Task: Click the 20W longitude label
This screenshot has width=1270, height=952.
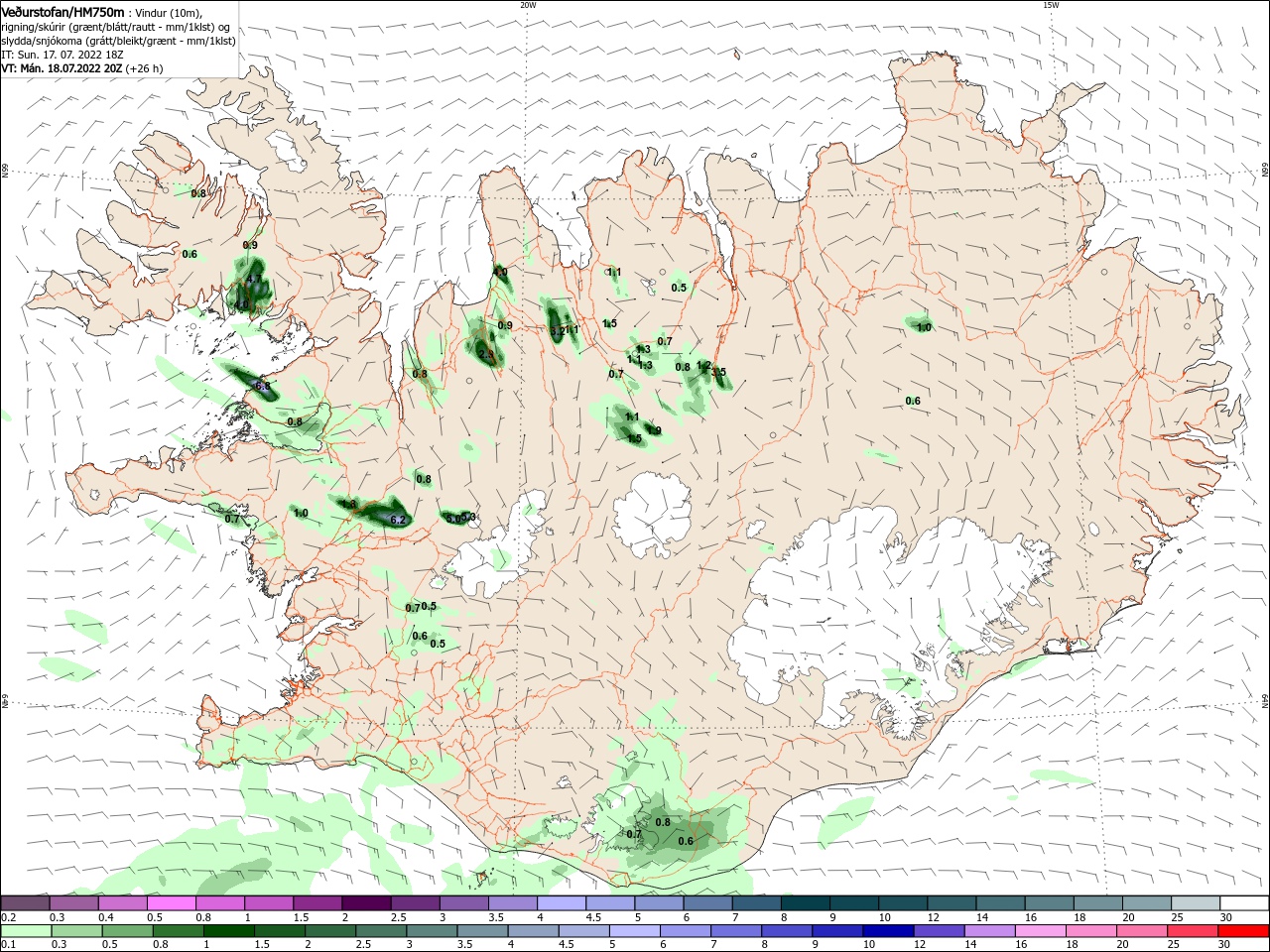Action: coord(528,5)
